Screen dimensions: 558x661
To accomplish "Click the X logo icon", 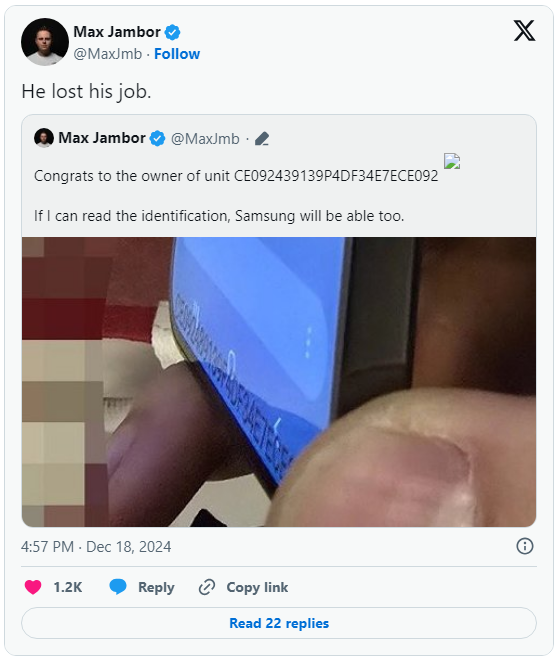I will pos(524,31).
